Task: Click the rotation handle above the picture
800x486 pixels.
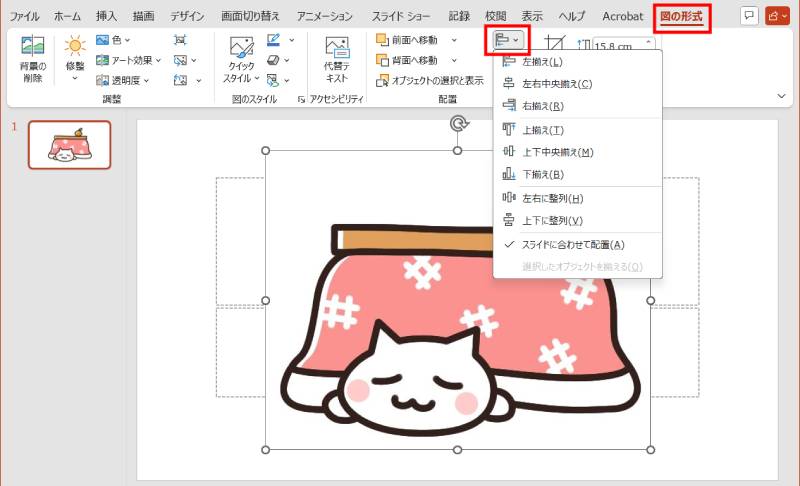Action: click(x=458, y=123)
